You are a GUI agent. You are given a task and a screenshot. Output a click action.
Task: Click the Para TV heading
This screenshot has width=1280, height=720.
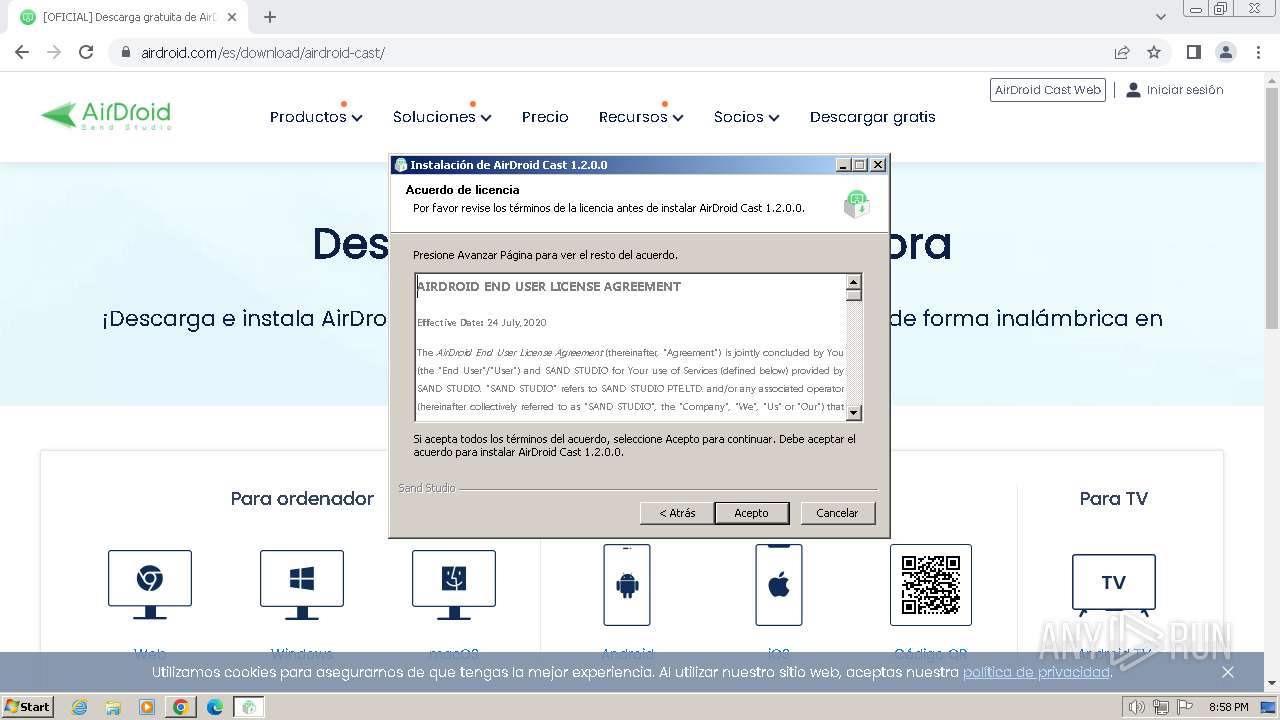1114,498
